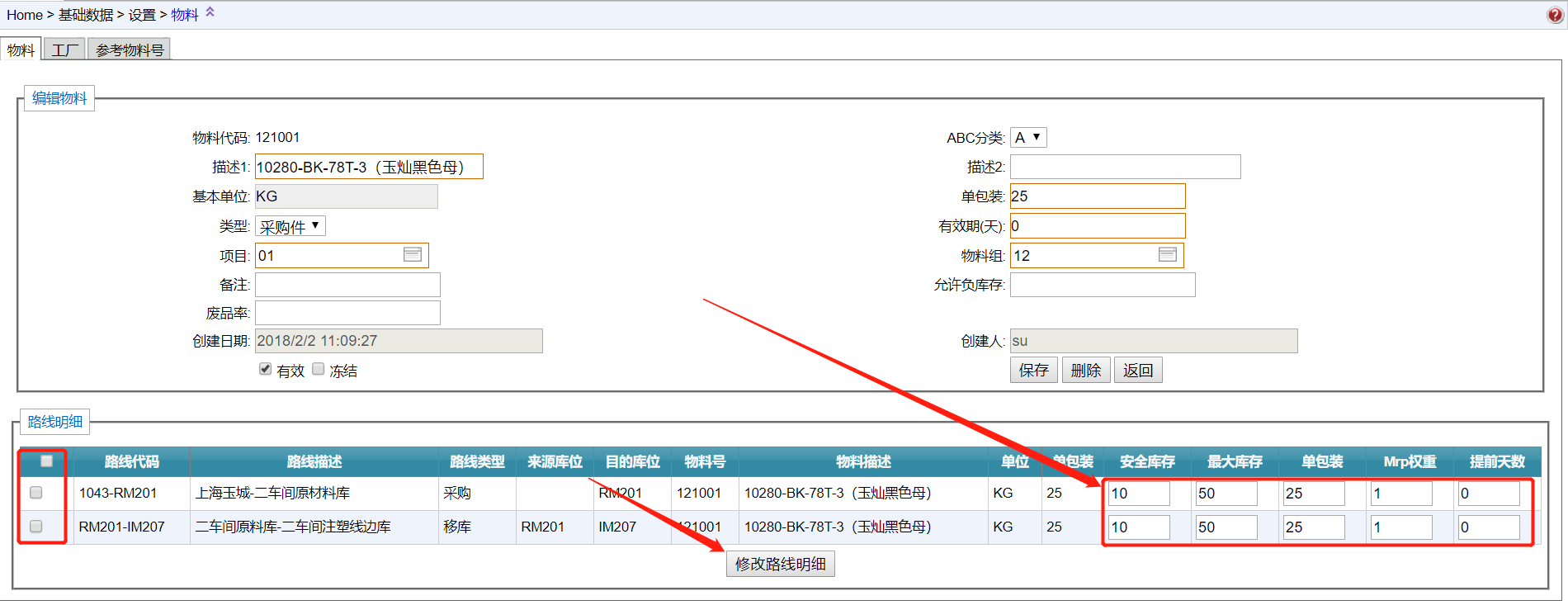Check the RM201-IM207 route row checkbox
This screenshot has height=605, width=1568.
tap(36, 527)
